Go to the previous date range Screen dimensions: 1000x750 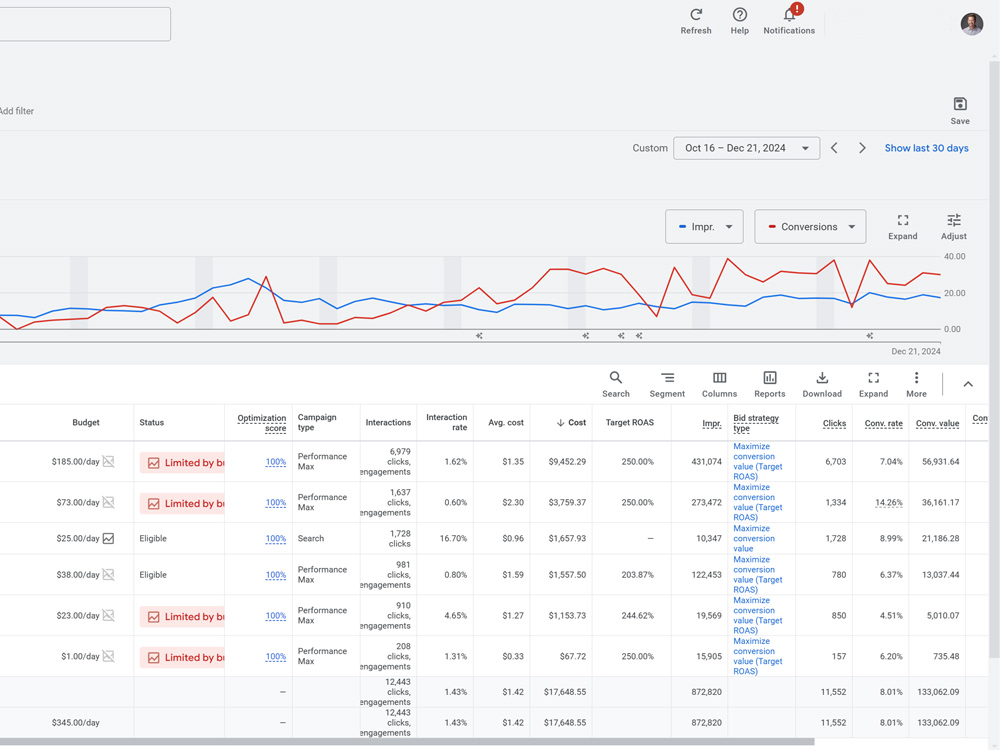(834, 148)
